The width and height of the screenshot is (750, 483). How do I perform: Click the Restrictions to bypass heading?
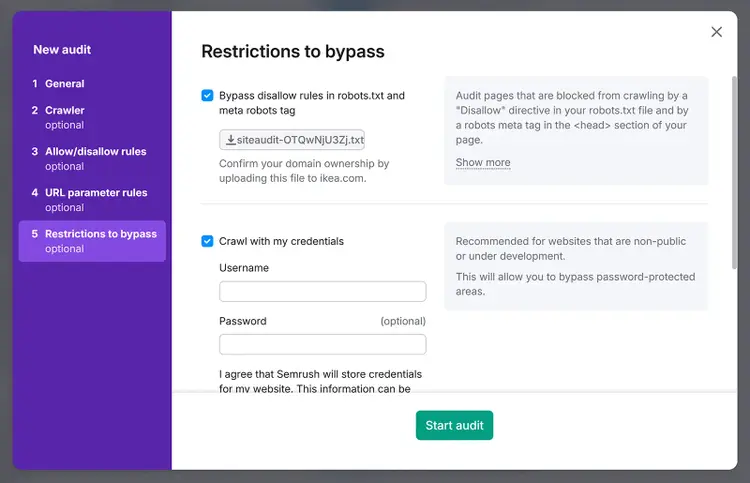pos(293,51)
